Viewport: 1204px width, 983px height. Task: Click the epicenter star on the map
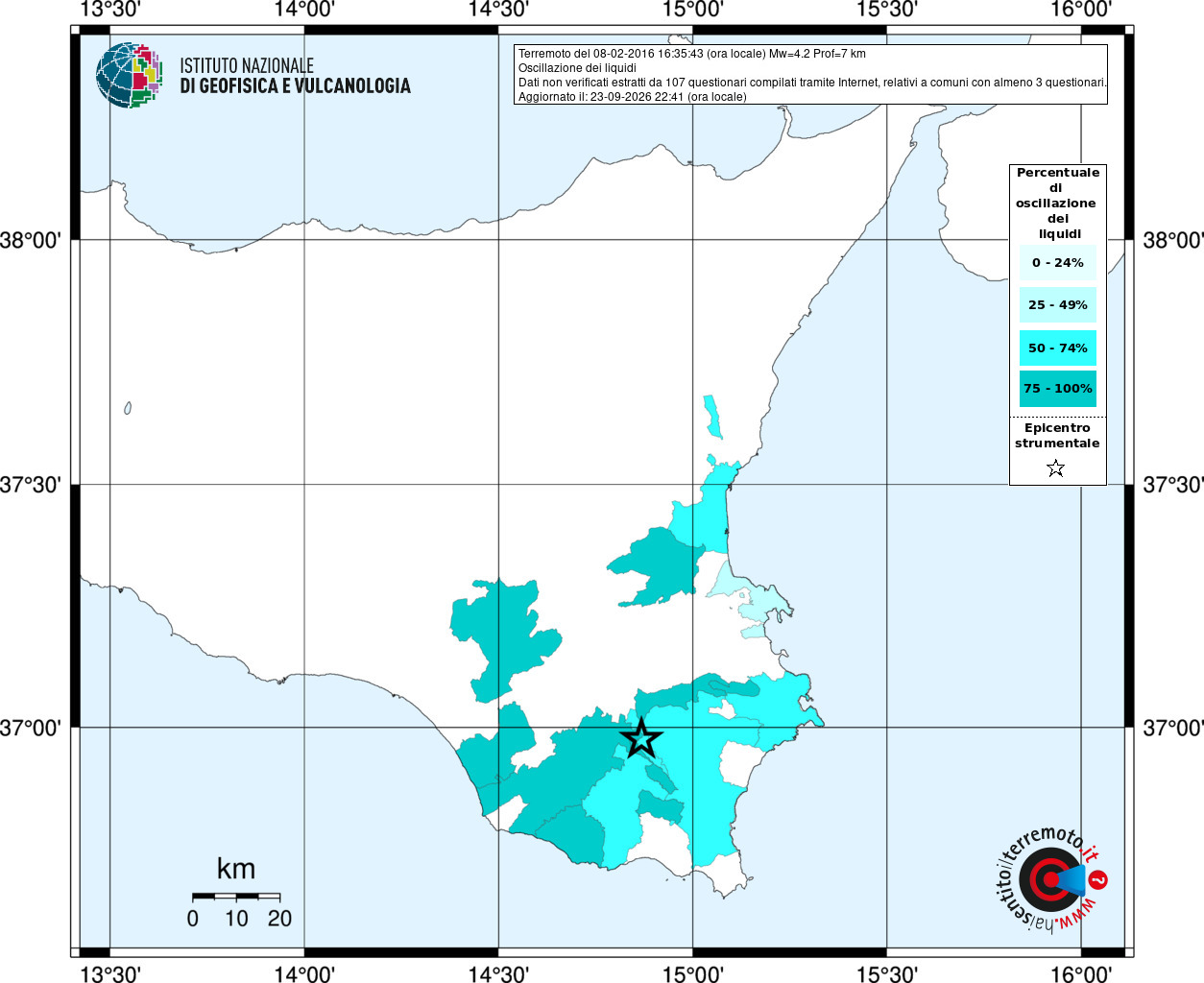point(640,738)
